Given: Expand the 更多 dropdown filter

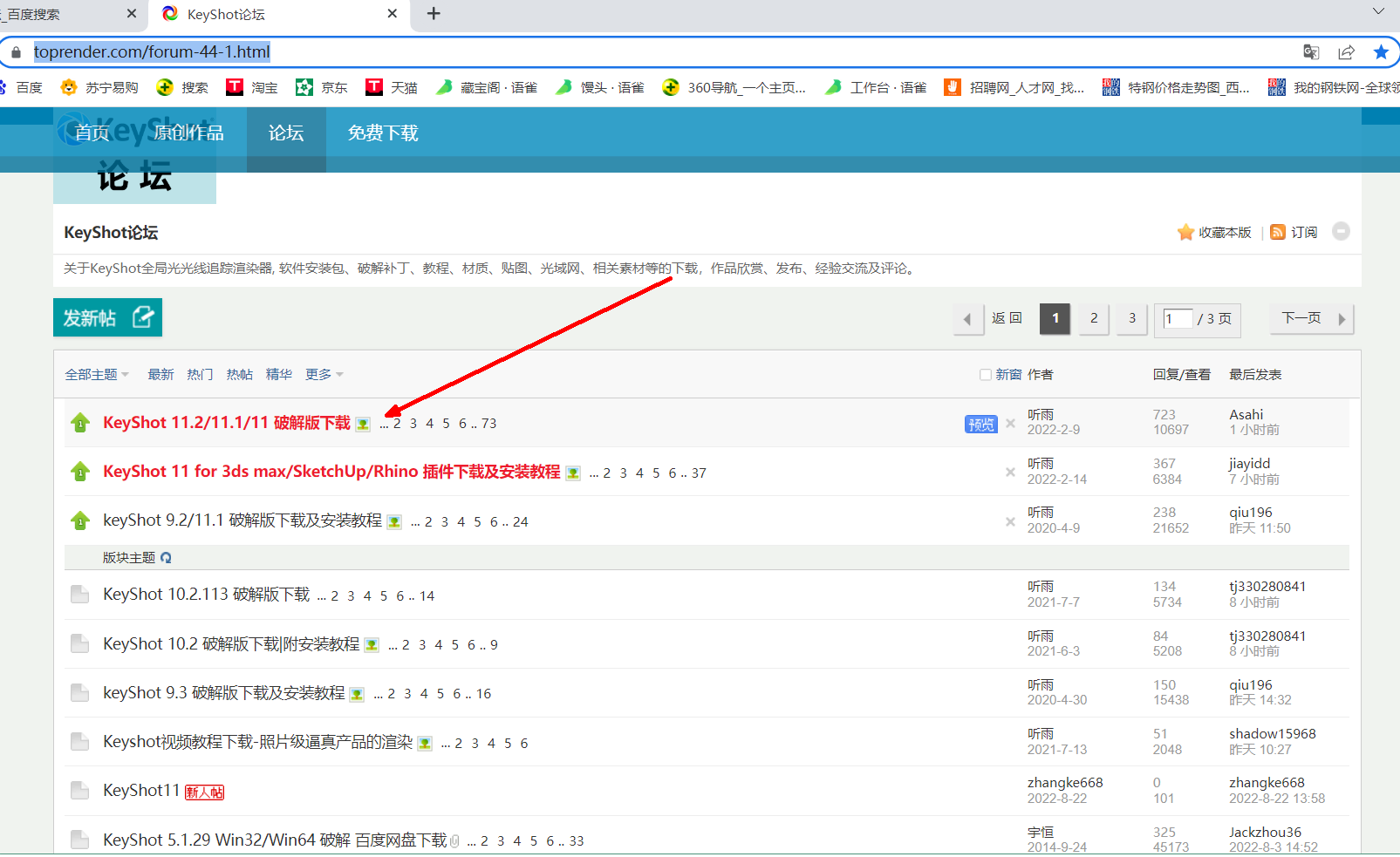Looking at the screenshot, I should click(x=324, y=374).
